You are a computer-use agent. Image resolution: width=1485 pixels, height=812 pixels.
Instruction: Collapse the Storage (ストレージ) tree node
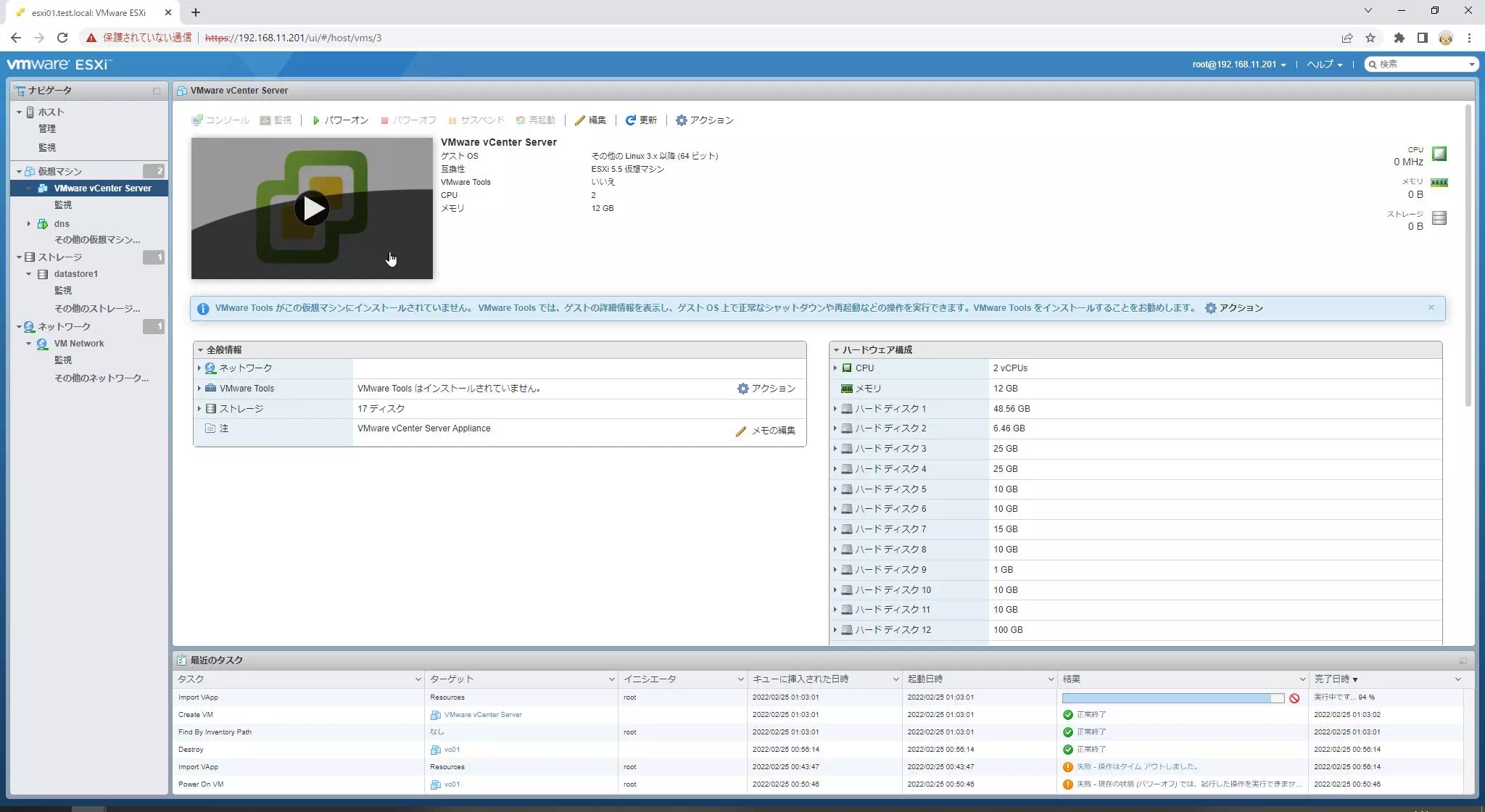click(x=19, y=257)
